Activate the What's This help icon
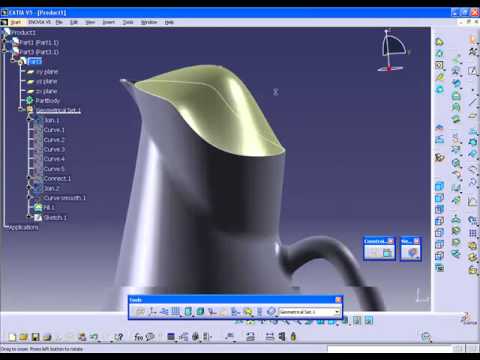Viewport: 480px width, 360px height. click(x=119, y=337)
